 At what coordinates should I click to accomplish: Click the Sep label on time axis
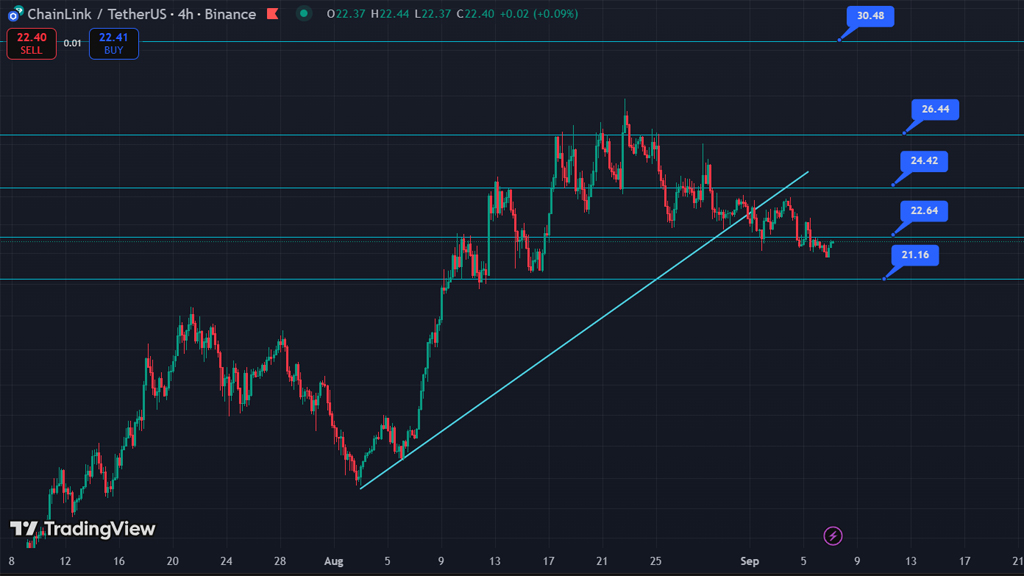tap(750, 561)
